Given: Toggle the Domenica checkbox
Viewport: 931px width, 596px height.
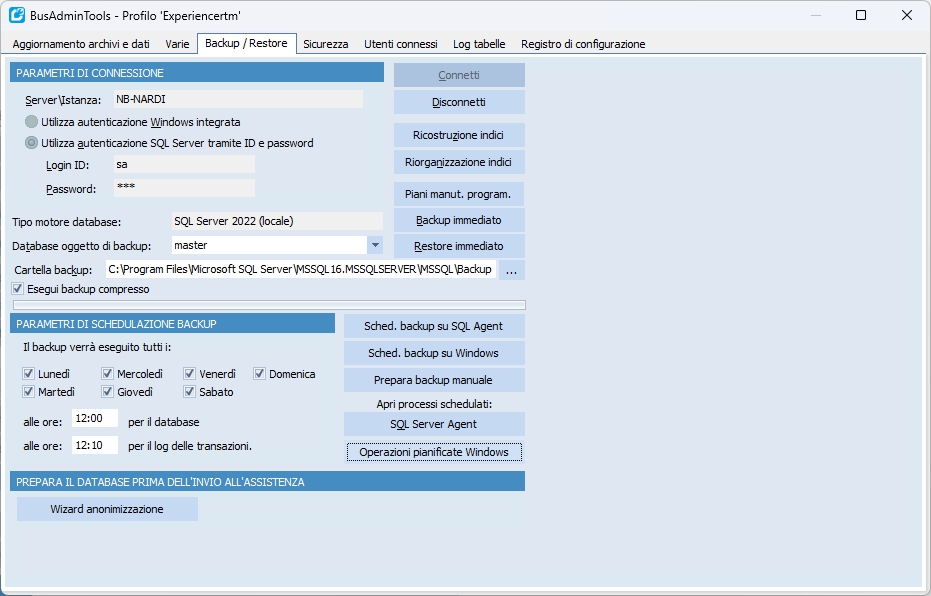Looking at the screenshot, I should 259,373.
